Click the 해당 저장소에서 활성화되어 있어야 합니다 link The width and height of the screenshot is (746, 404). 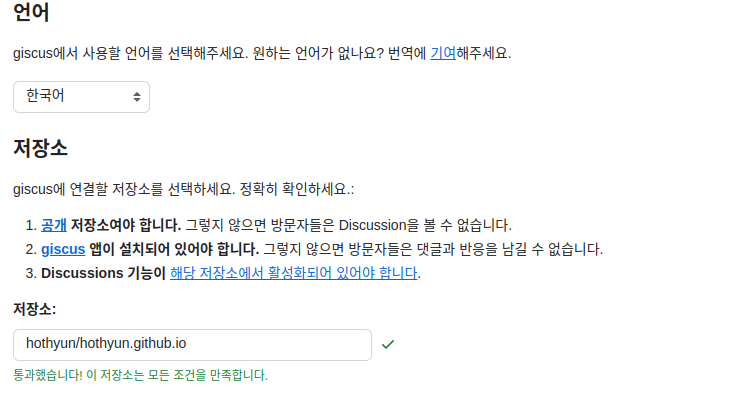pos(294,273)
